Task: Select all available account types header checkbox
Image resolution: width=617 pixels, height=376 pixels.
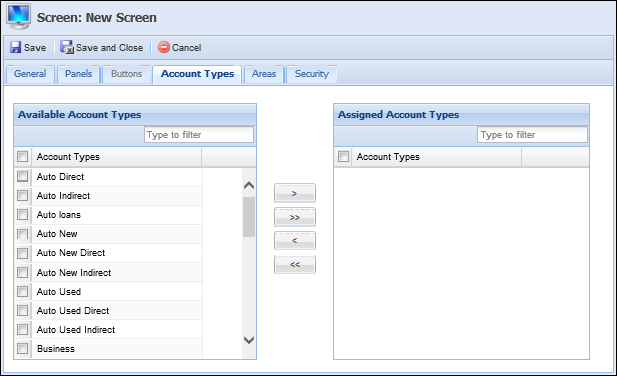Action: pos(22,157)
